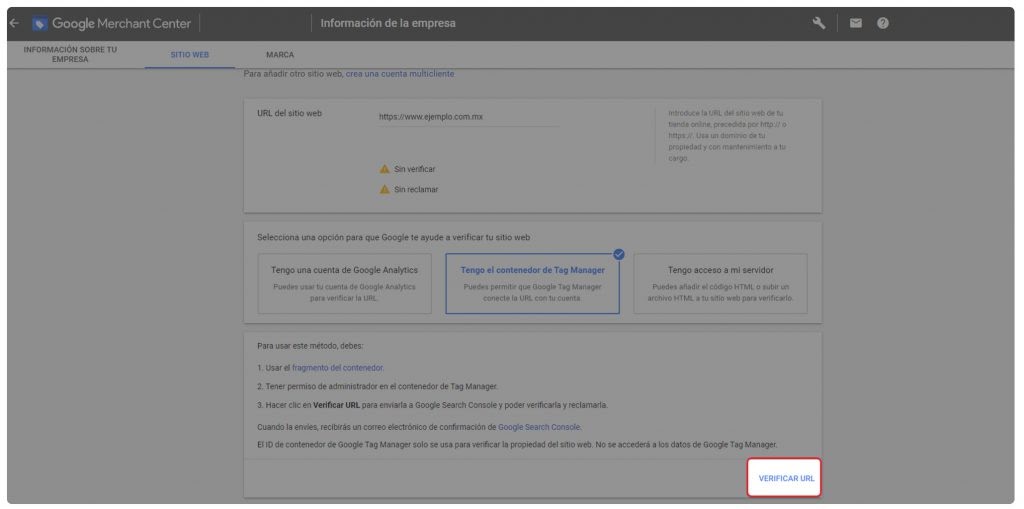Open the mail notifications icon

pyautogui.click(x=855, y=24)
